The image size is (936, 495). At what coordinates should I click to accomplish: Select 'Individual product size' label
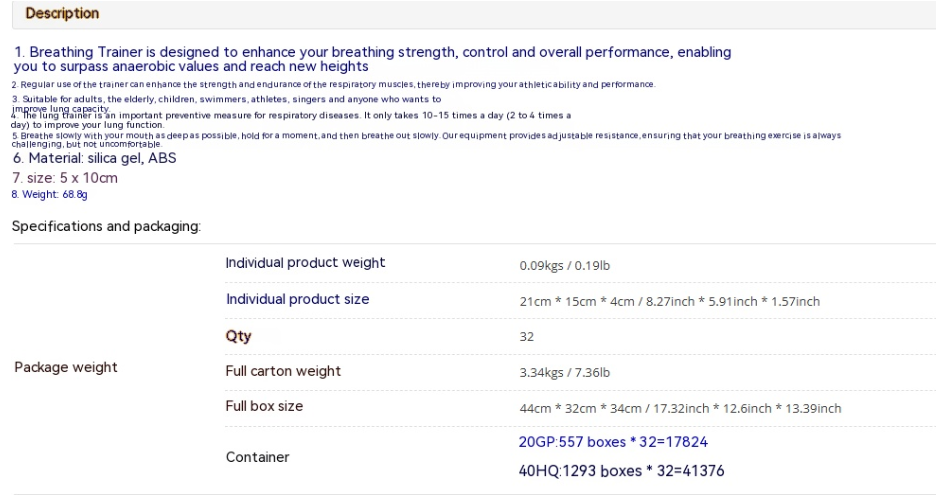click(x=297, y=299)
